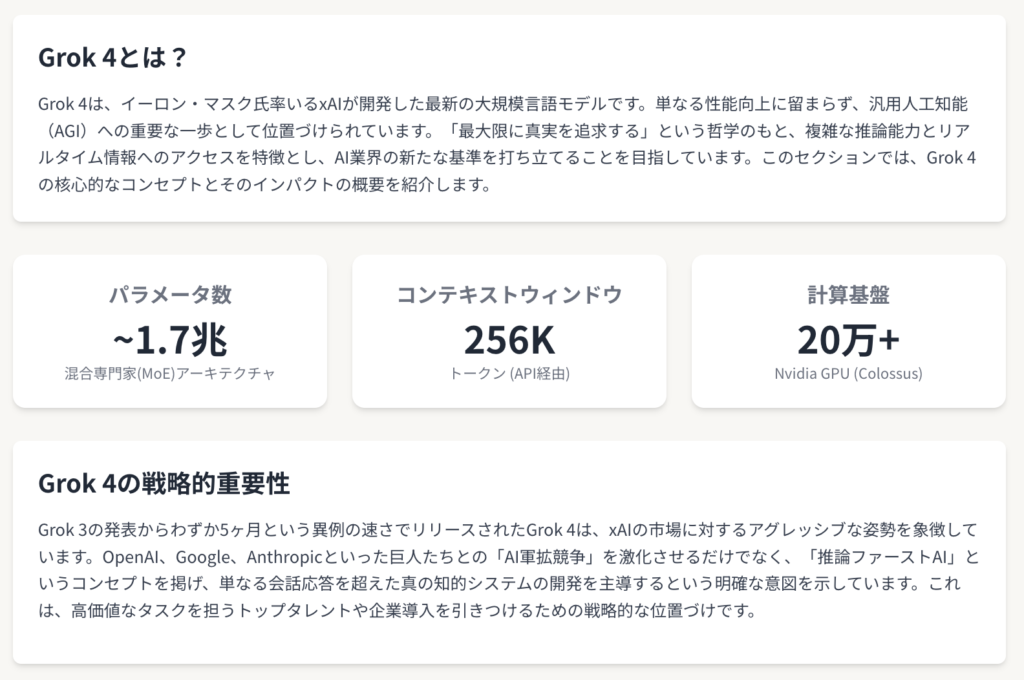Viewport: 1024px width, 680px height.
Task: Click the 'Grok 4とは？' heading
Action: [x=112, y=57]
